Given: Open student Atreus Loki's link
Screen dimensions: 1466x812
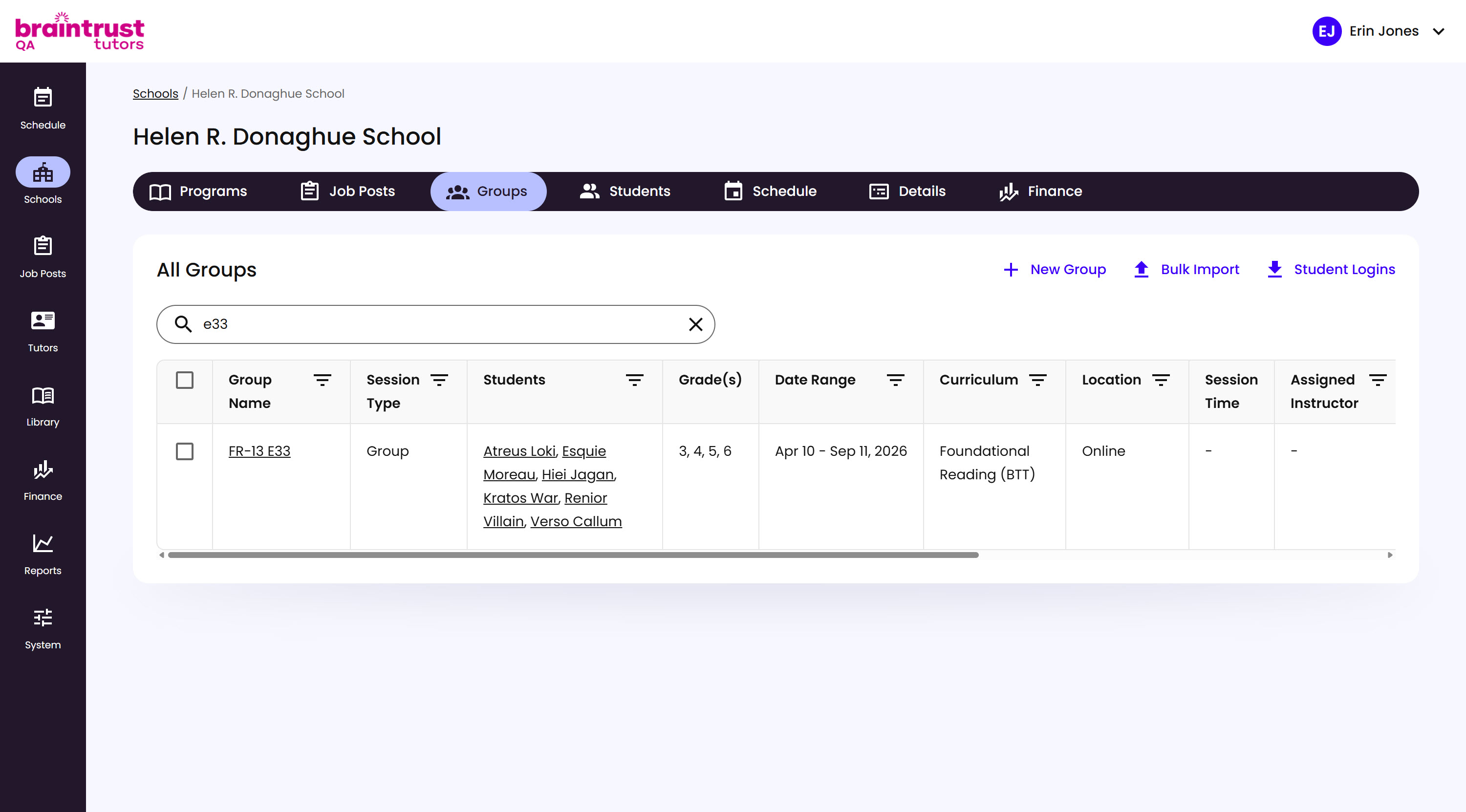Looking at the screenshot, I should pyautogui.click(x=519, y=451).
